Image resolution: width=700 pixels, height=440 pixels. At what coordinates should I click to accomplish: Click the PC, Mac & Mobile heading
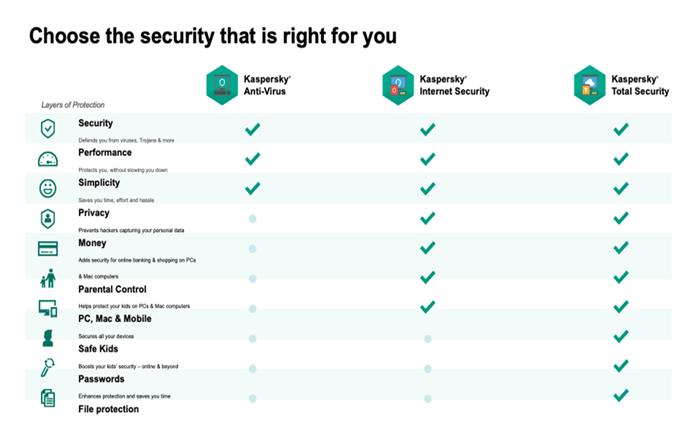pyautogui.click(x=115, y=319)
